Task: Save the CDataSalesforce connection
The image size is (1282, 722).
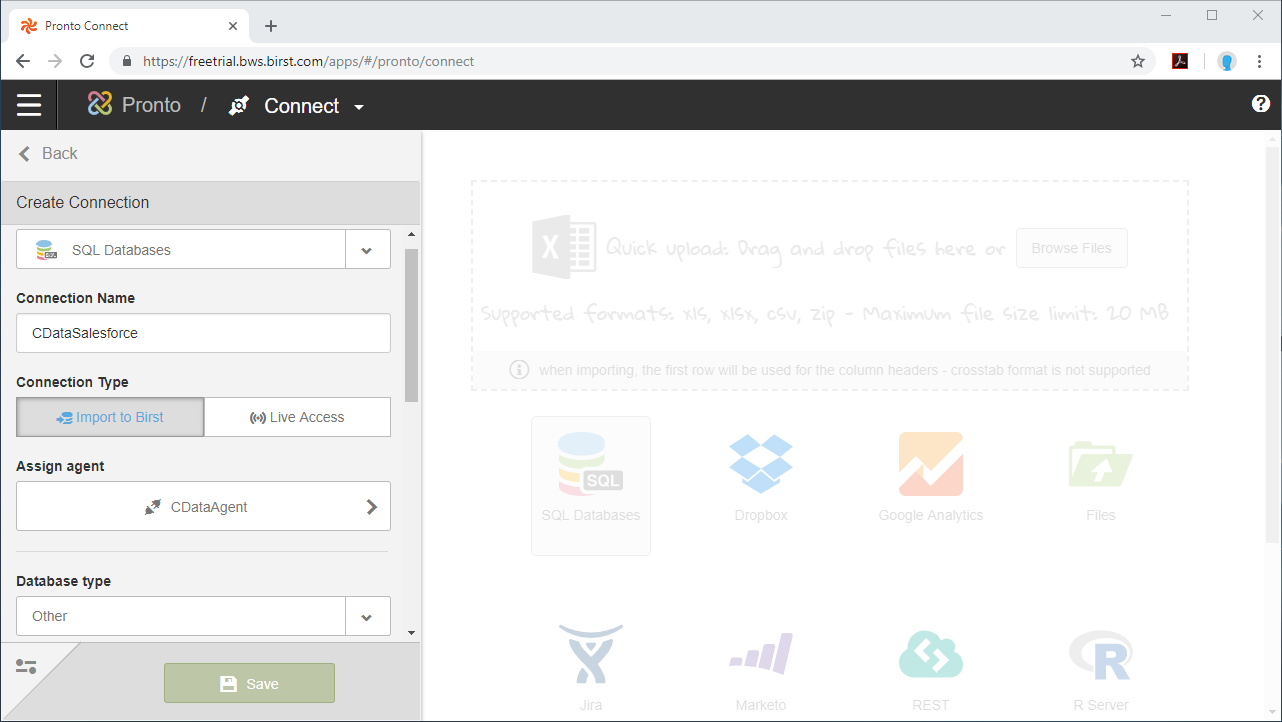Action: (249, 683)
